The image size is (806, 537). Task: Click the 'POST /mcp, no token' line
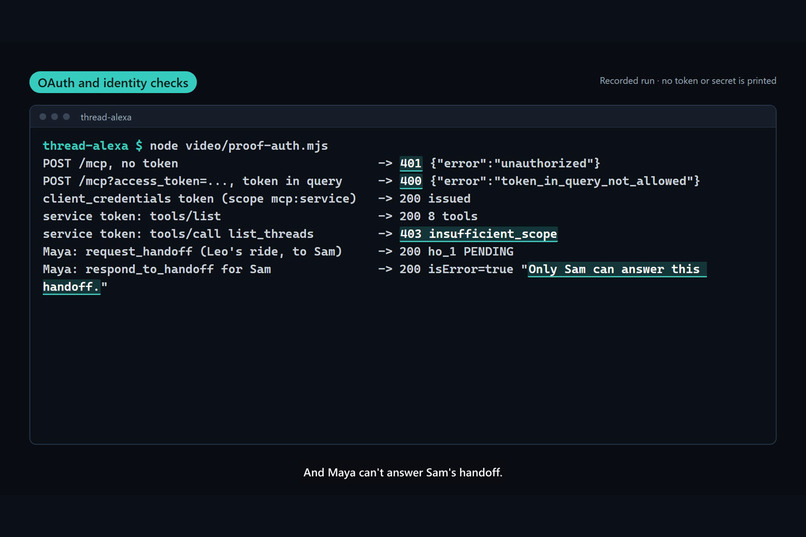111,163
